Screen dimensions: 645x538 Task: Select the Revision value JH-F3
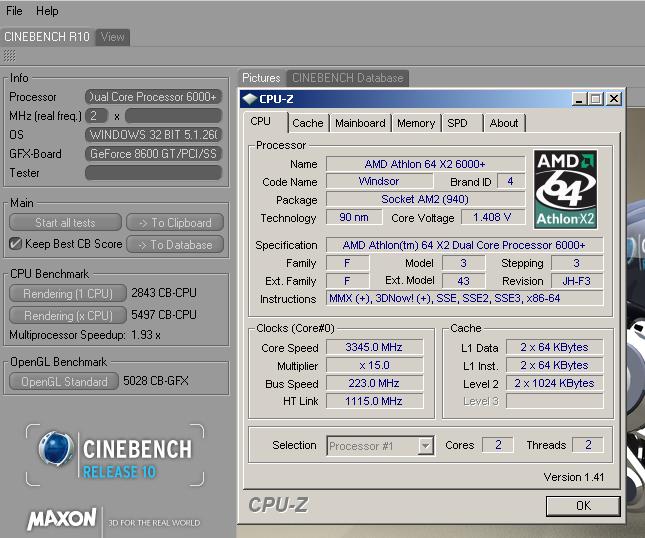577,281
